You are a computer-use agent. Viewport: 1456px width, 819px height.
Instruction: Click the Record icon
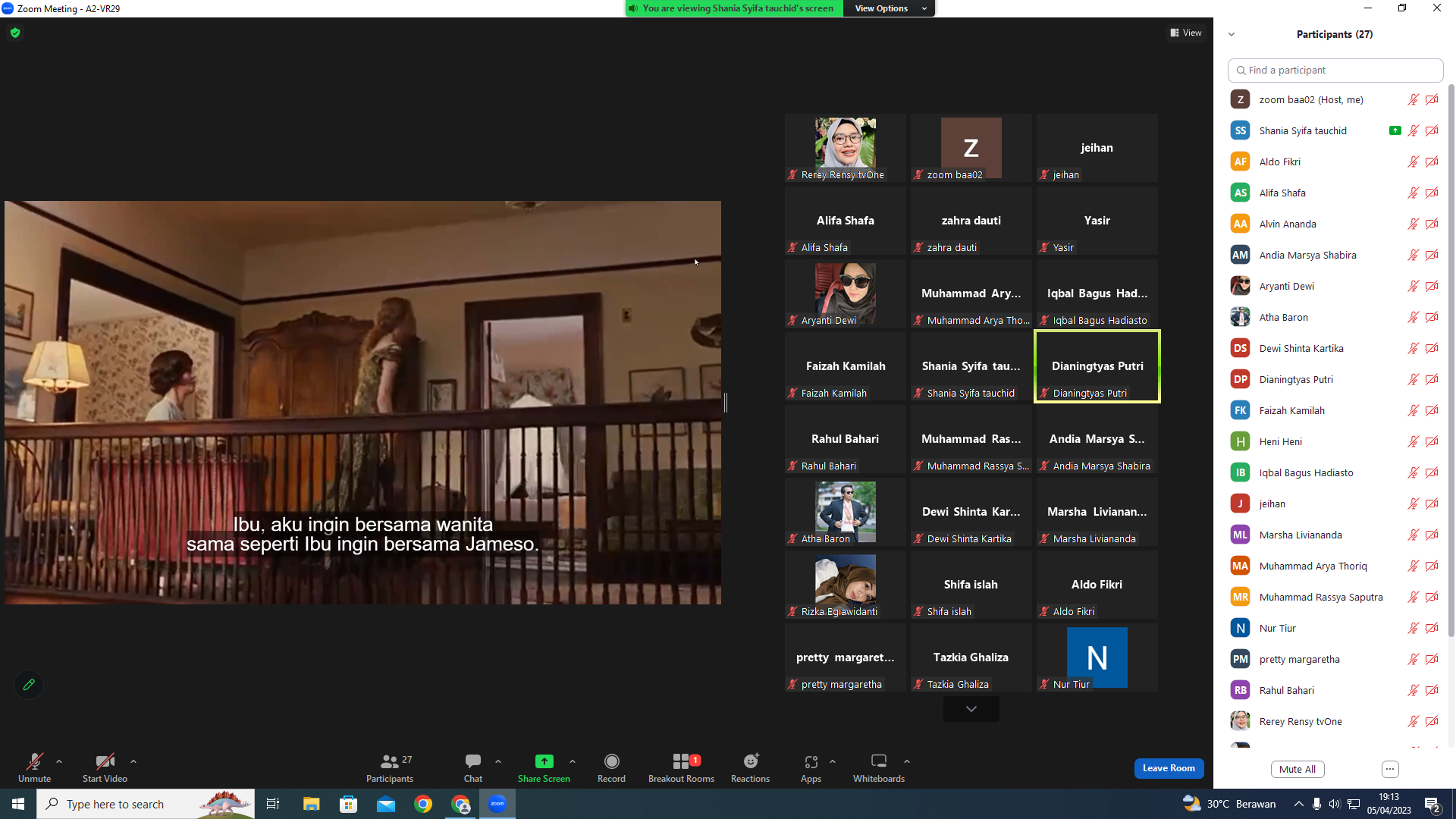(611, 761)
